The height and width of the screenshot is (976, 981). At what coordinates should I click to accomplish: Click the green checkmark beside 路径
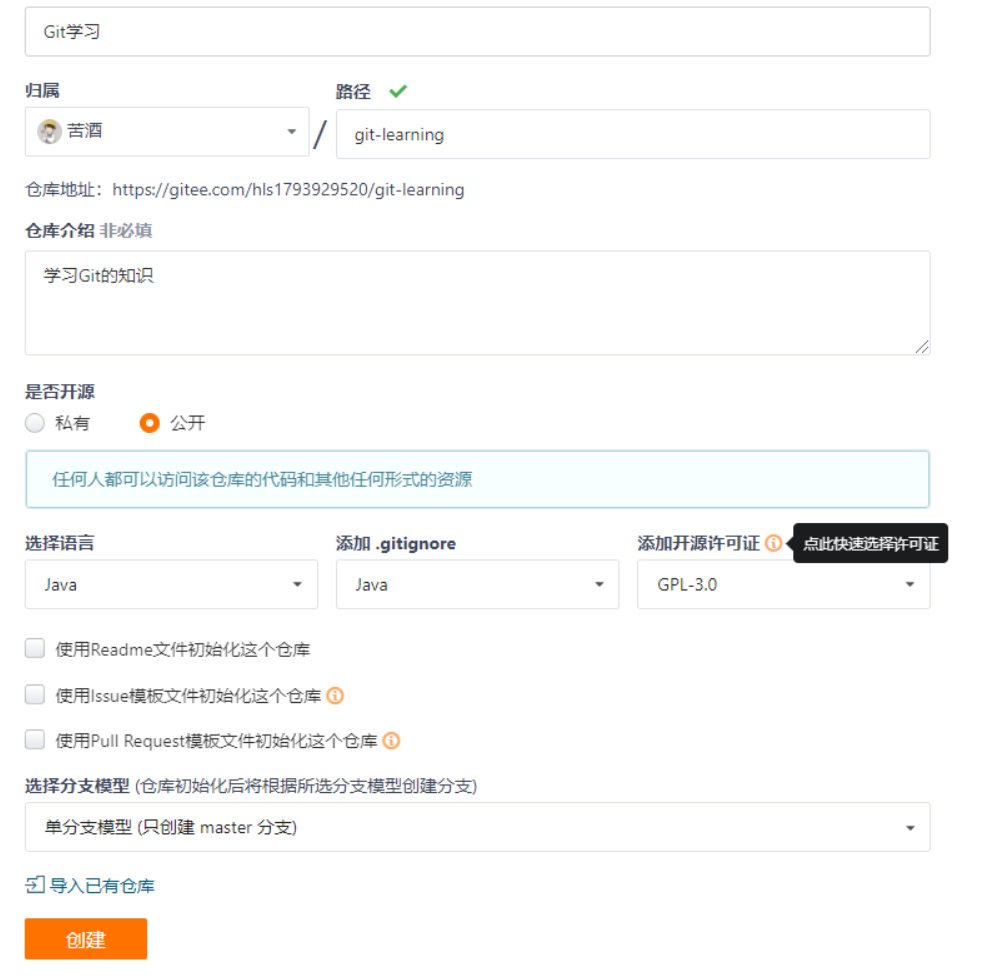pos(398,91)
